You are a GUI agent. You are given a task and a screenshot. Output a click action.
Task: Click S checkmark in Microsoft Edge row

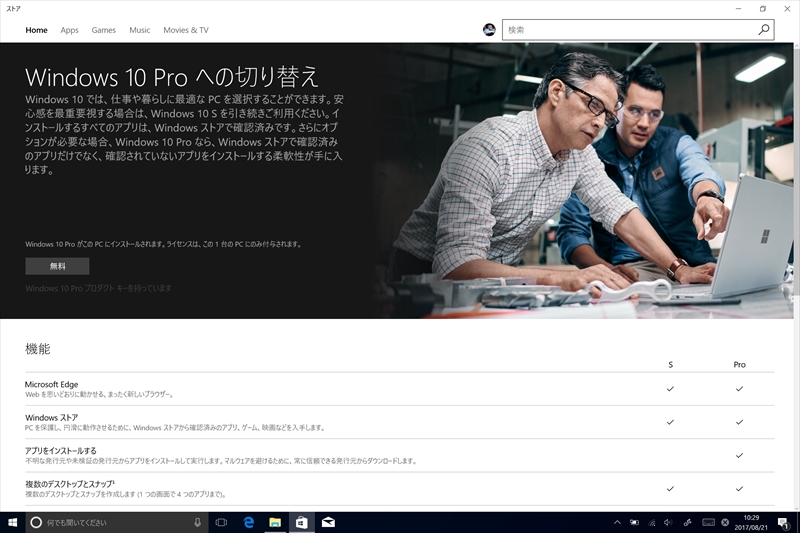pyautogui.click(x=670, y=389)
